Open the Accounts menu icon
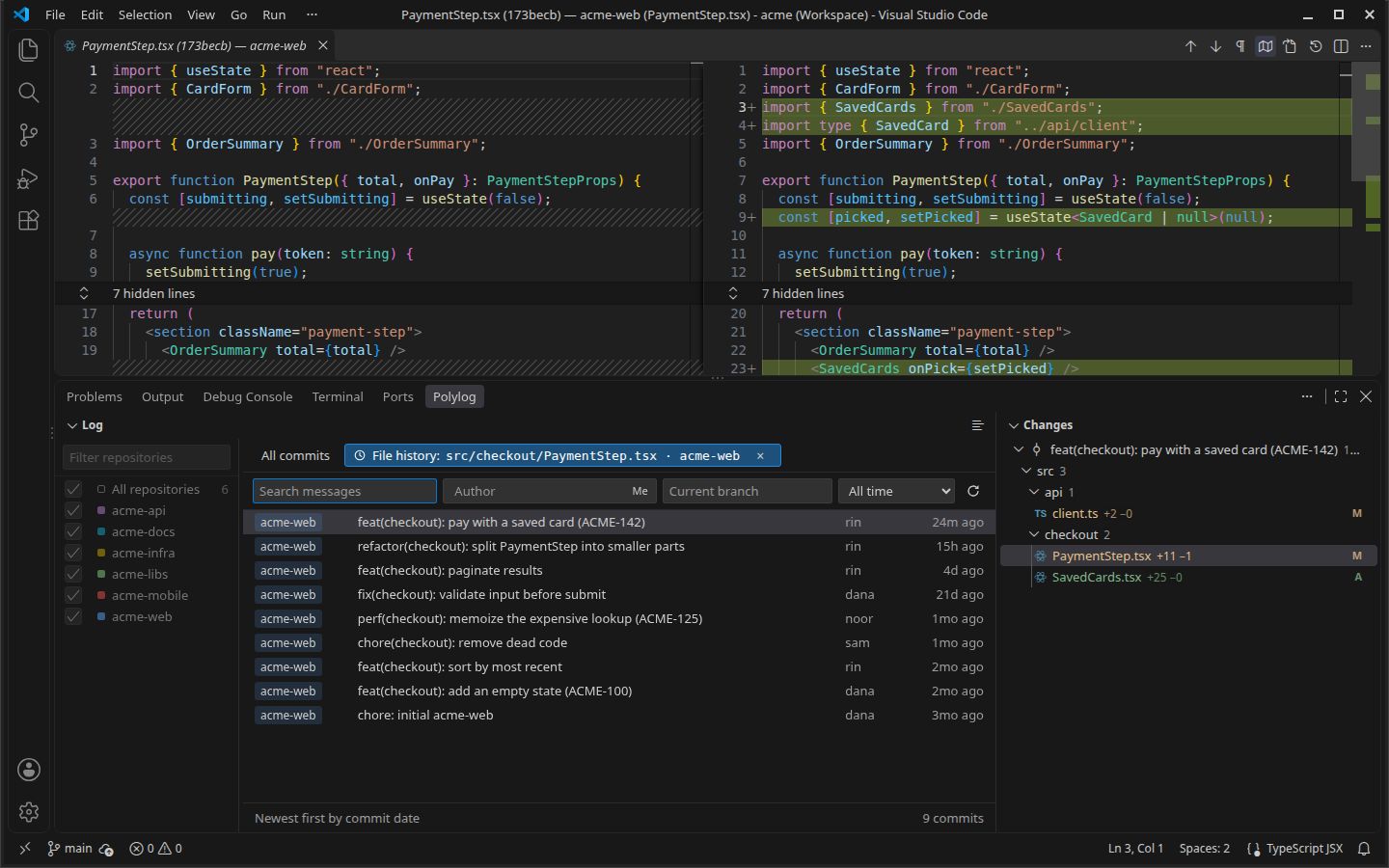Viewport: 1389px width, 868px height. coord(29,770)
